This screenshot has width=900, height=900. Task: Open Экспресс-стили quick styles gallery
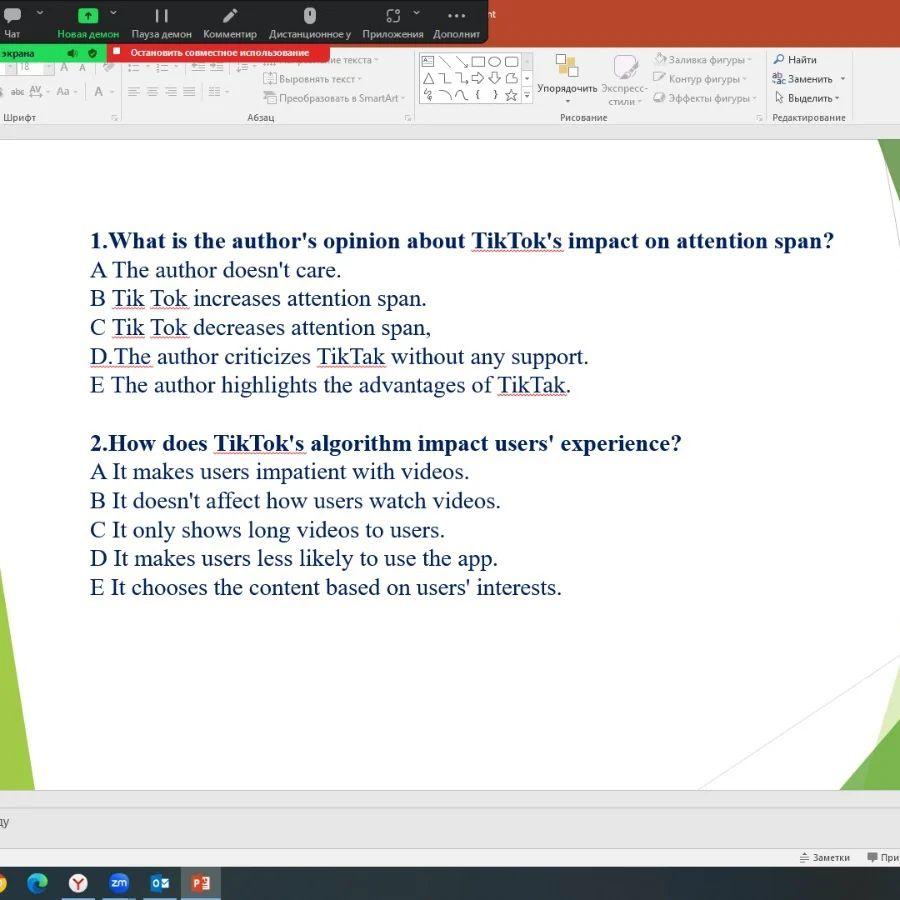click(x=624, y=79)
